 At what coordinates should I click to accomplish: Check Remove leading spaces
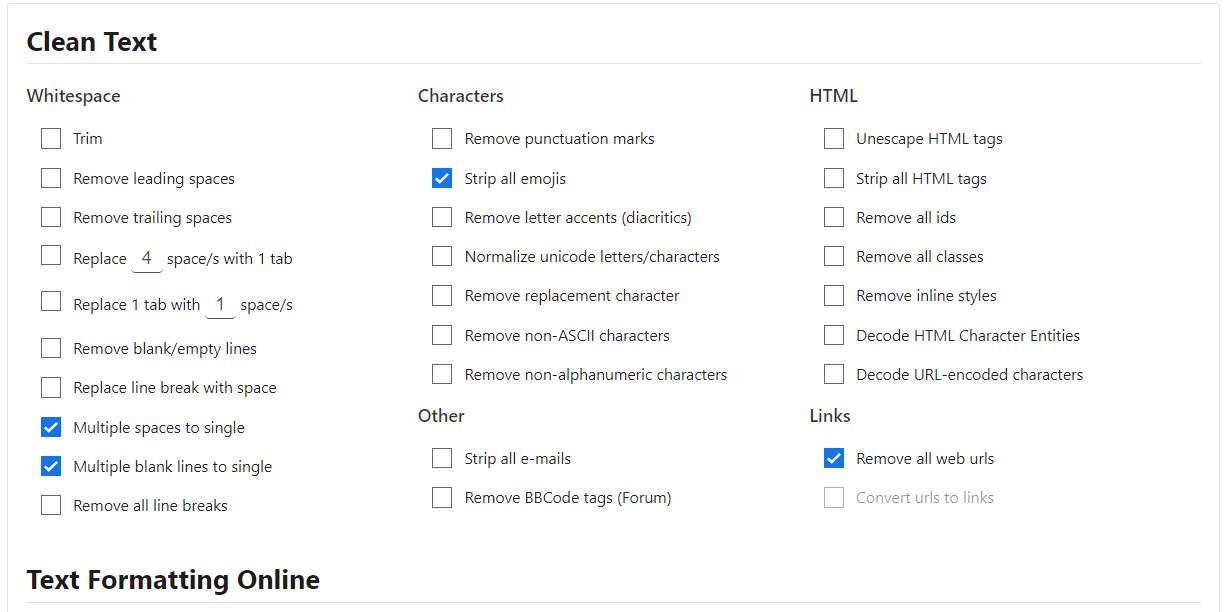(x=51, y=178)
